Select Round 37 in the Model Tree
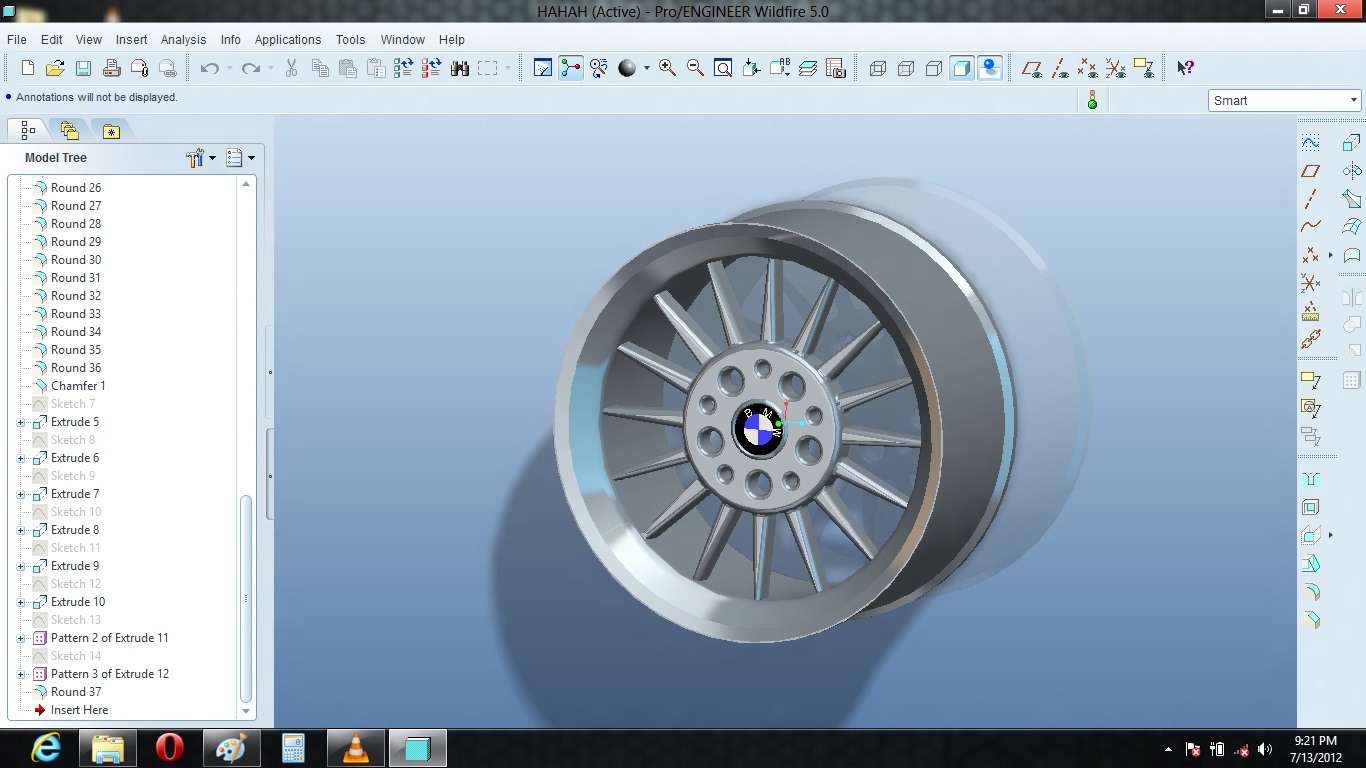 click(x=76, y=692)
